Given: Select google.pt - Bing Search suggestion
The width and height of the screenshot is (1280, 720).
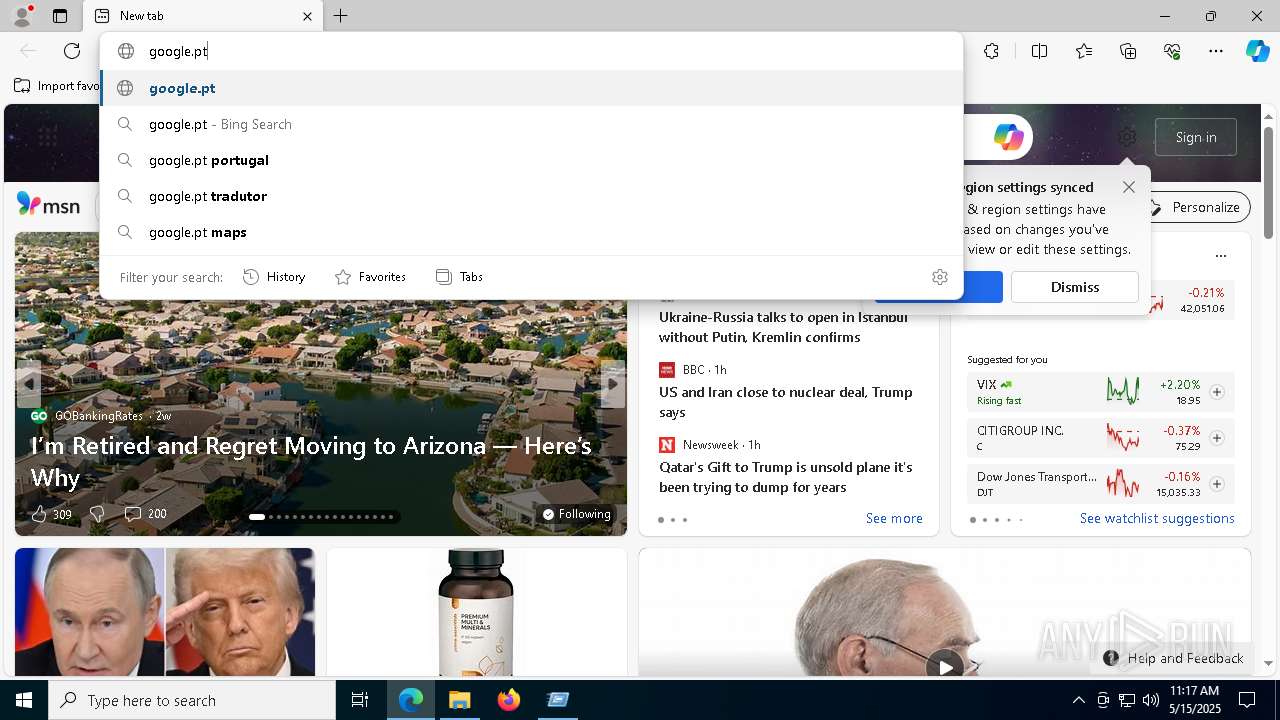Looking at the screenshot, I should [531, 124].
